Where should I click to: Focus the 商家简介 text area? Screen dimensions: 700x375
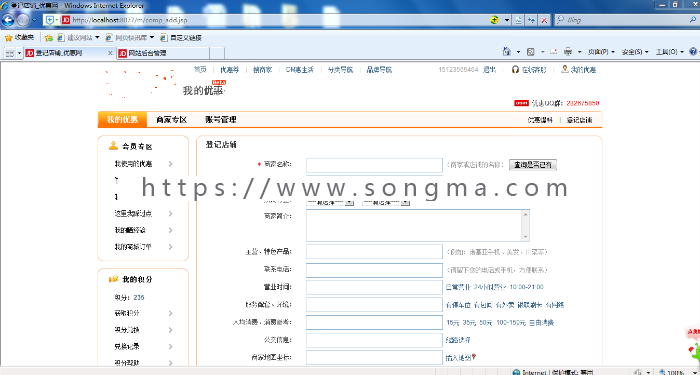click(418, 225)
